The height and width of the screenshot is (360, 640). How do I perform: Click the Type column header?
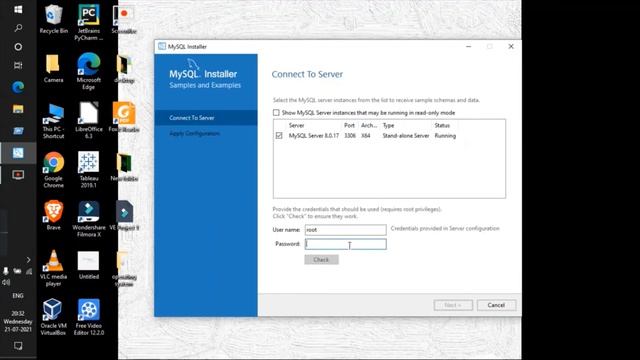click(x=389, y=125)
